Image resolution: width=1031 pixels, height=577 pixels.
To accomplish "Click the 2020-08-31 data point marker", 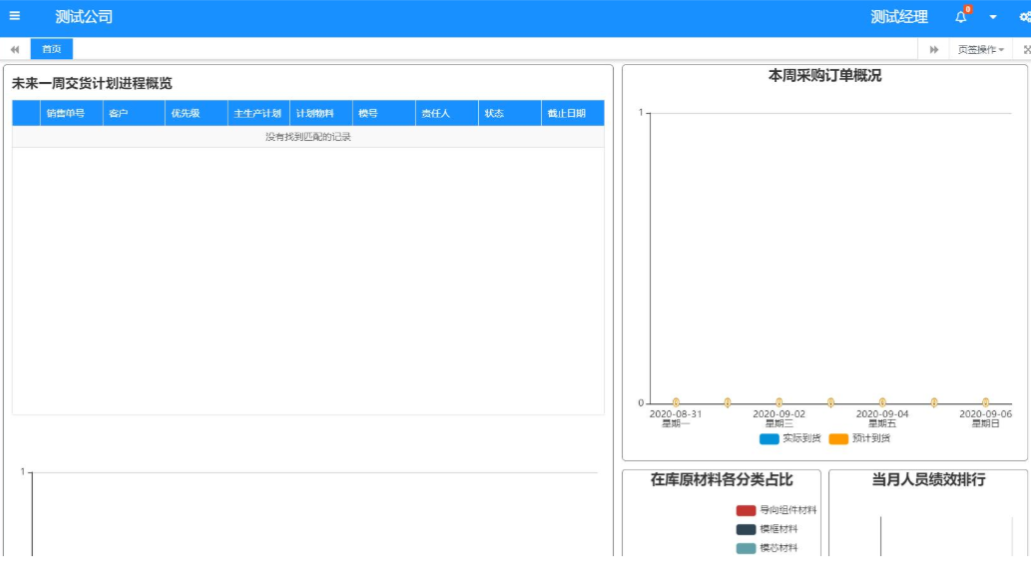I will click(x=676, y=403).
